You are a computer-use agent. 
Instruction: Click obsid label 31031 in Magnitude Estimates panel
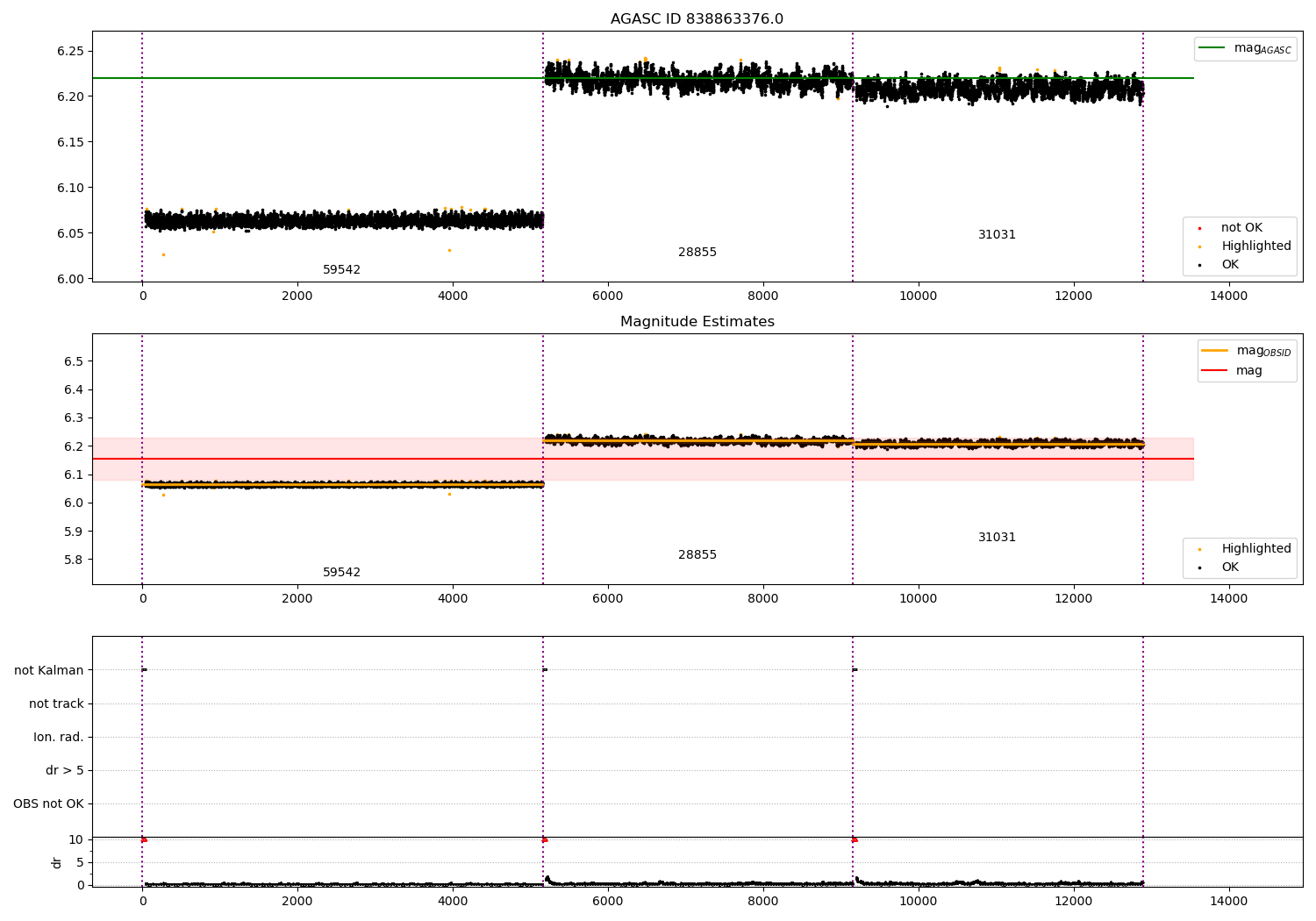[997, 538]
